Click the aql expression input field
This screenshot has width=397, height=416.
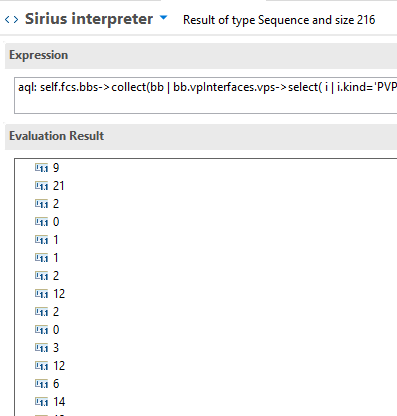[x=205, y=95]
